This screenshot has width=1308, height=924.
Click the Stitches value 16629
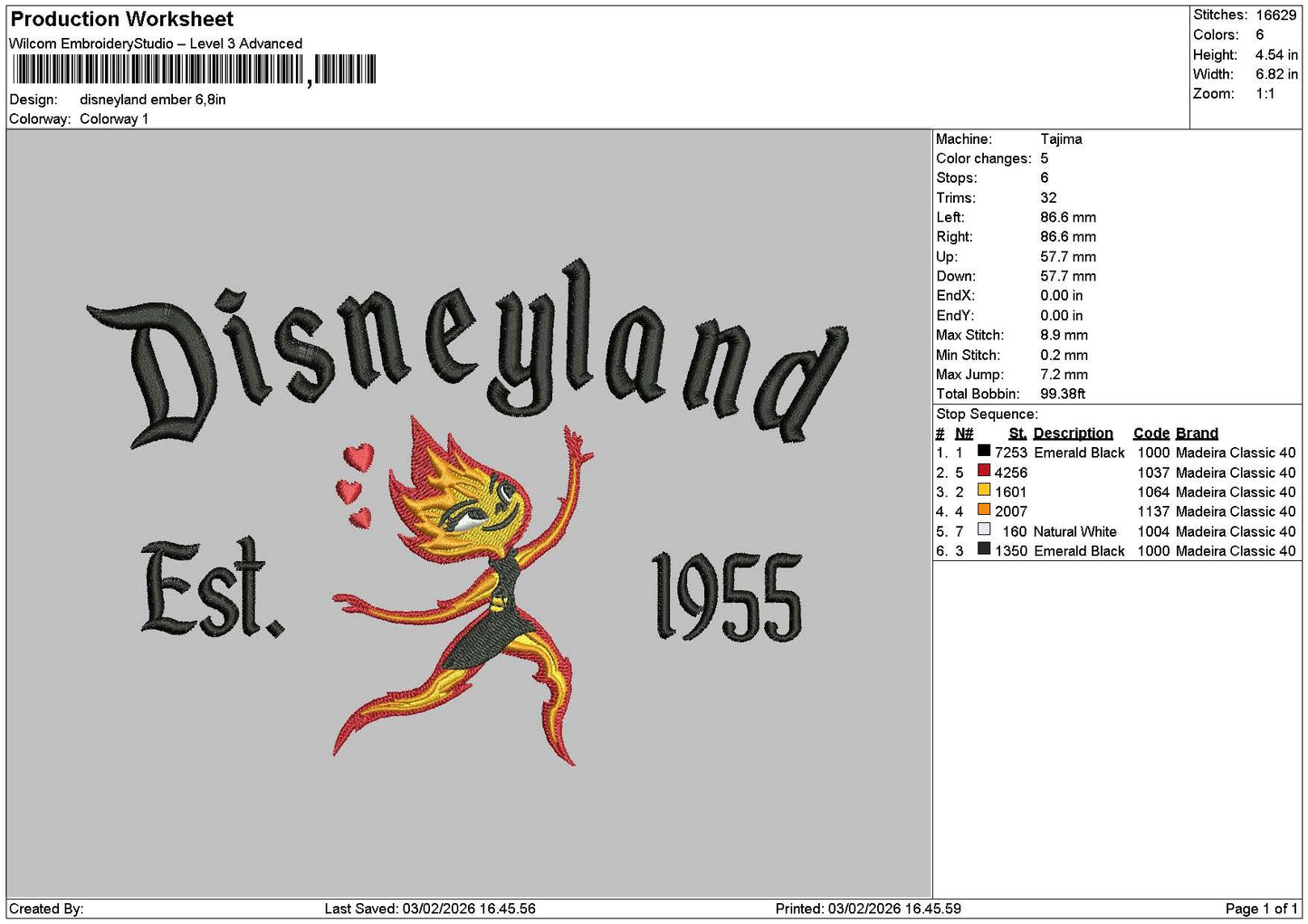coord(1275,14)
